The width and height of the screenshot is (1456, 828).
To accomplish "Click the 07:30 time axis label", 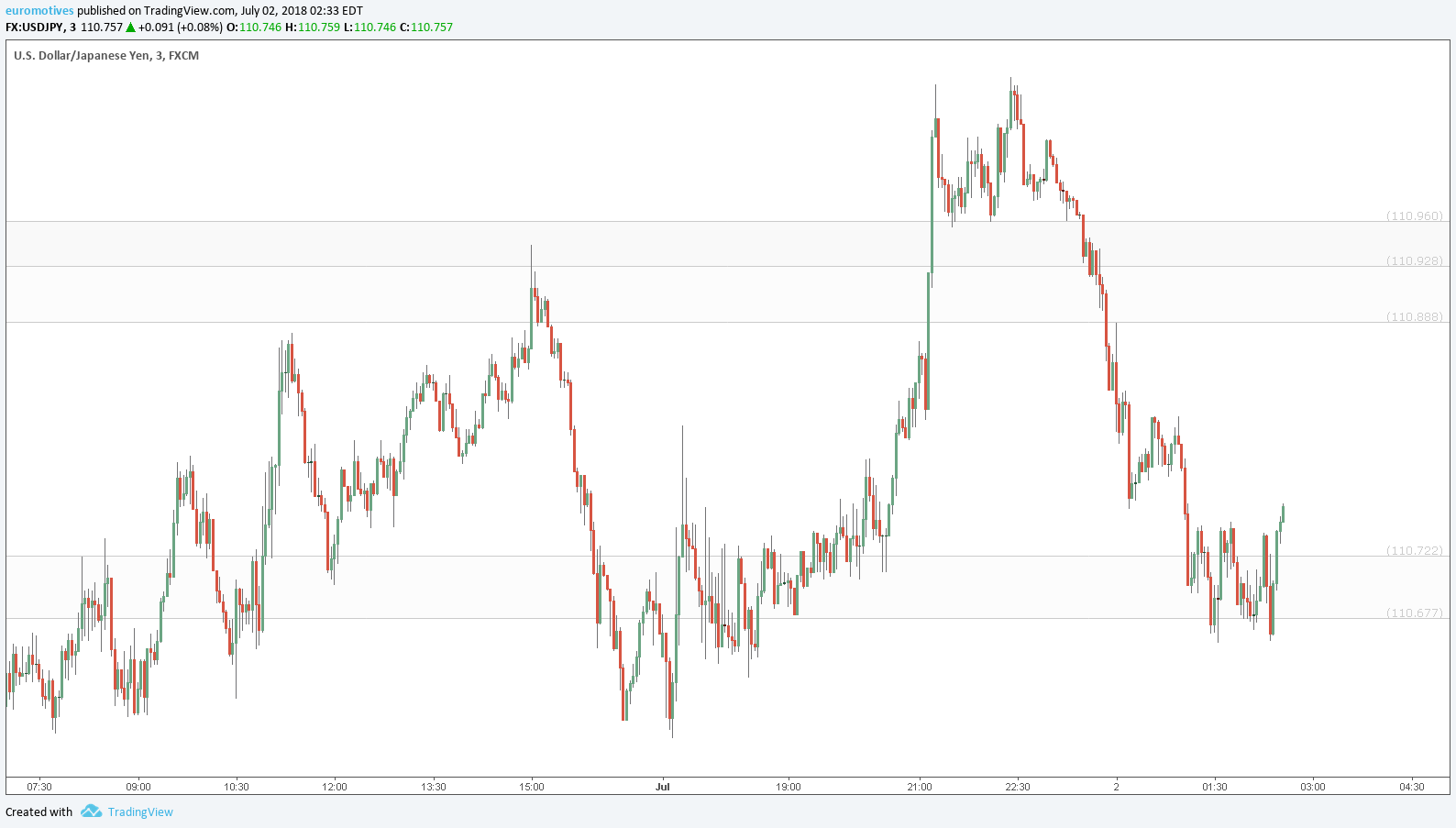I will click(39, 787).
